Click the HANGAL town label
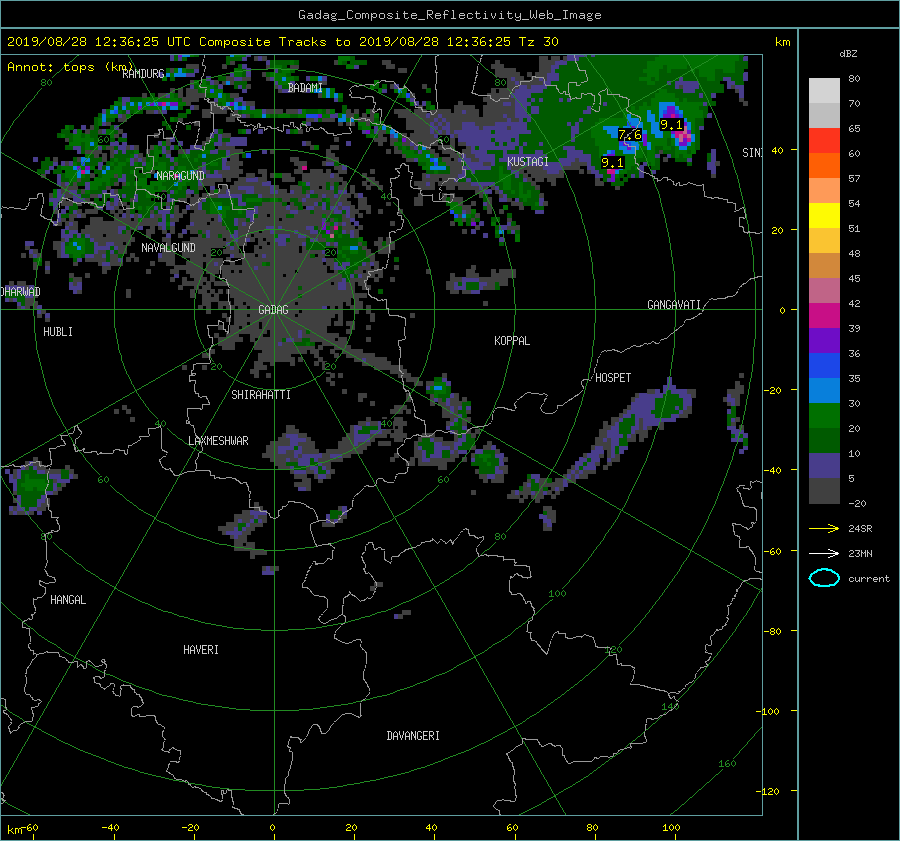Screen dimensions: 900x841 (x=68, y=600)
